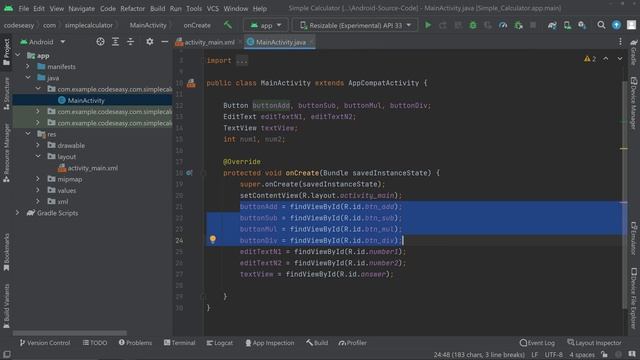
Task: Toggle the Resource Manager side tab
Action: 6,153
